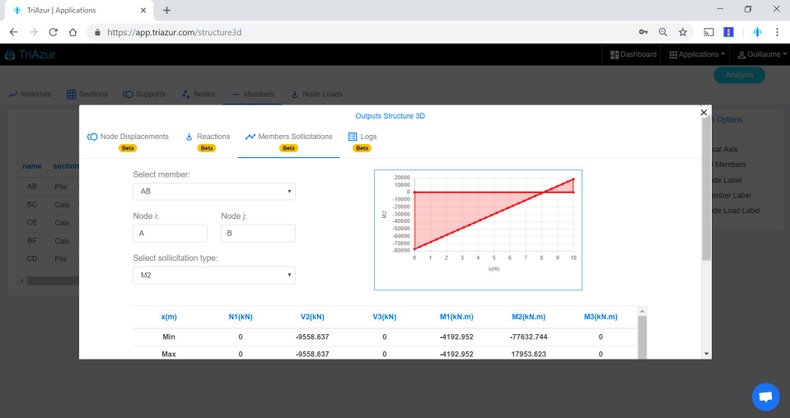Open the Select member dropdown showing AB
The height and width of the screenshot is (418, 790).
(214, 191)
